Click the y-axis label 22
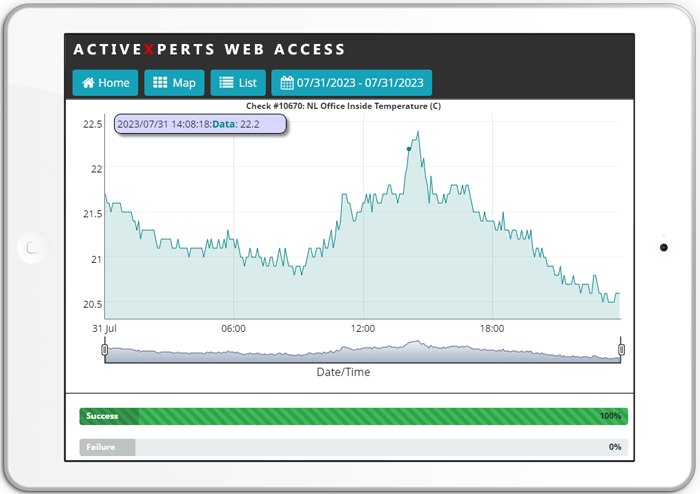This screenshot has width=700, height=494. tap(96, 169)
